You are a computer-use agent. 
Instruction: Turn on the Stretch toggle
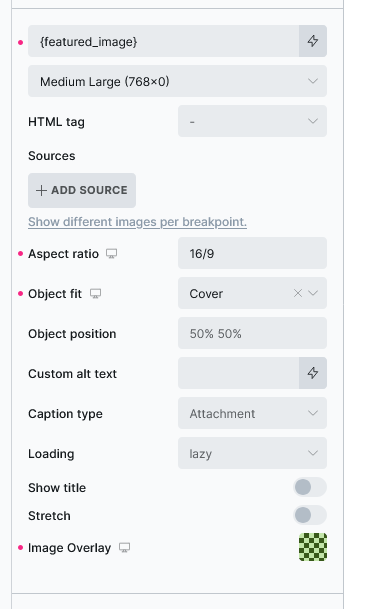click(x=310, y=515)
